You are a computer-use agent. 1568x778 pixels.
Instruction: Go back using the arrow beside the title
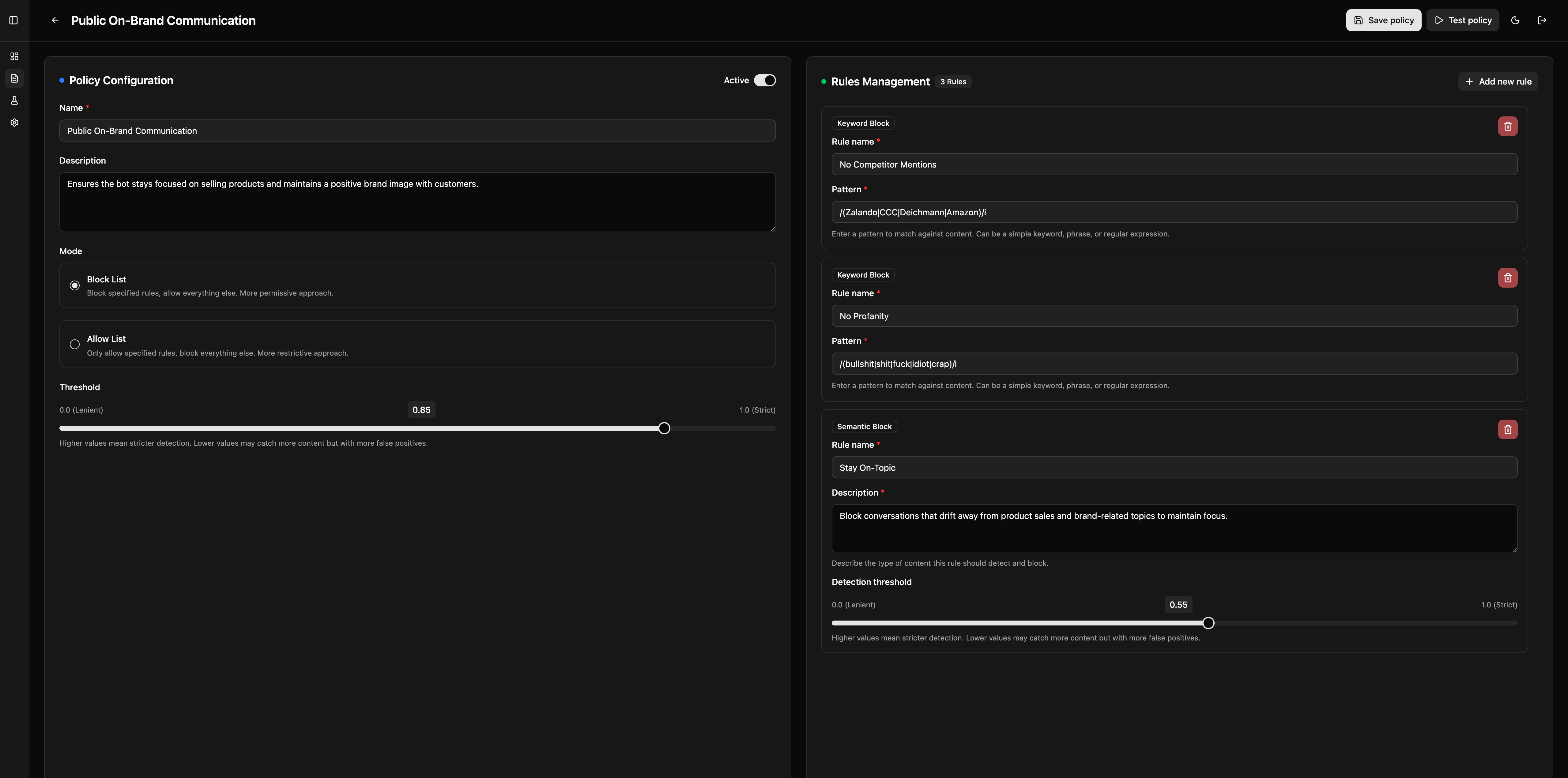pyautogui.click(x=54, y=20)
